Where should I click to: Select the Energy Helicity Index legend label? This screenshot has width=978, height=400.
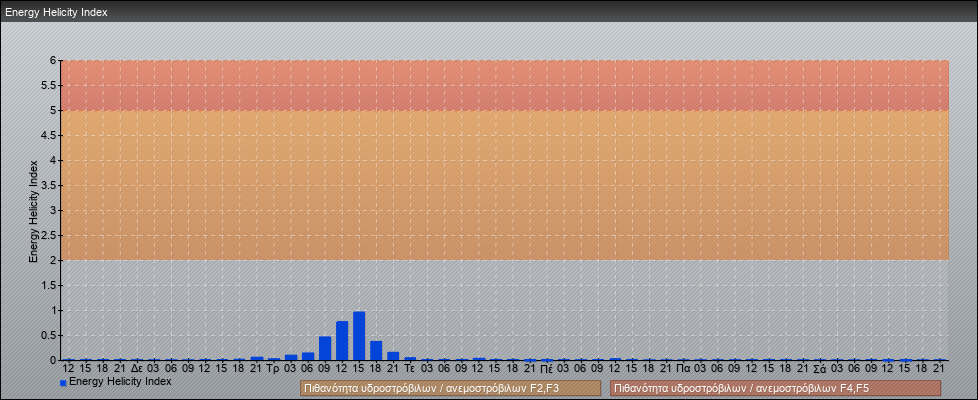coord(120,382)
